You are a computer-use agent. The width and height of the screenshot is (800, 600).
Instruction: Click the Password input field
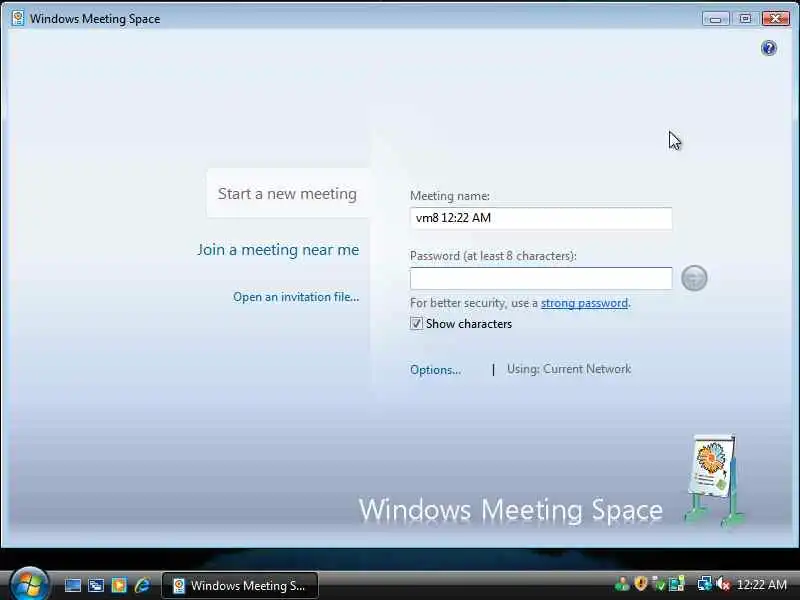541,279
